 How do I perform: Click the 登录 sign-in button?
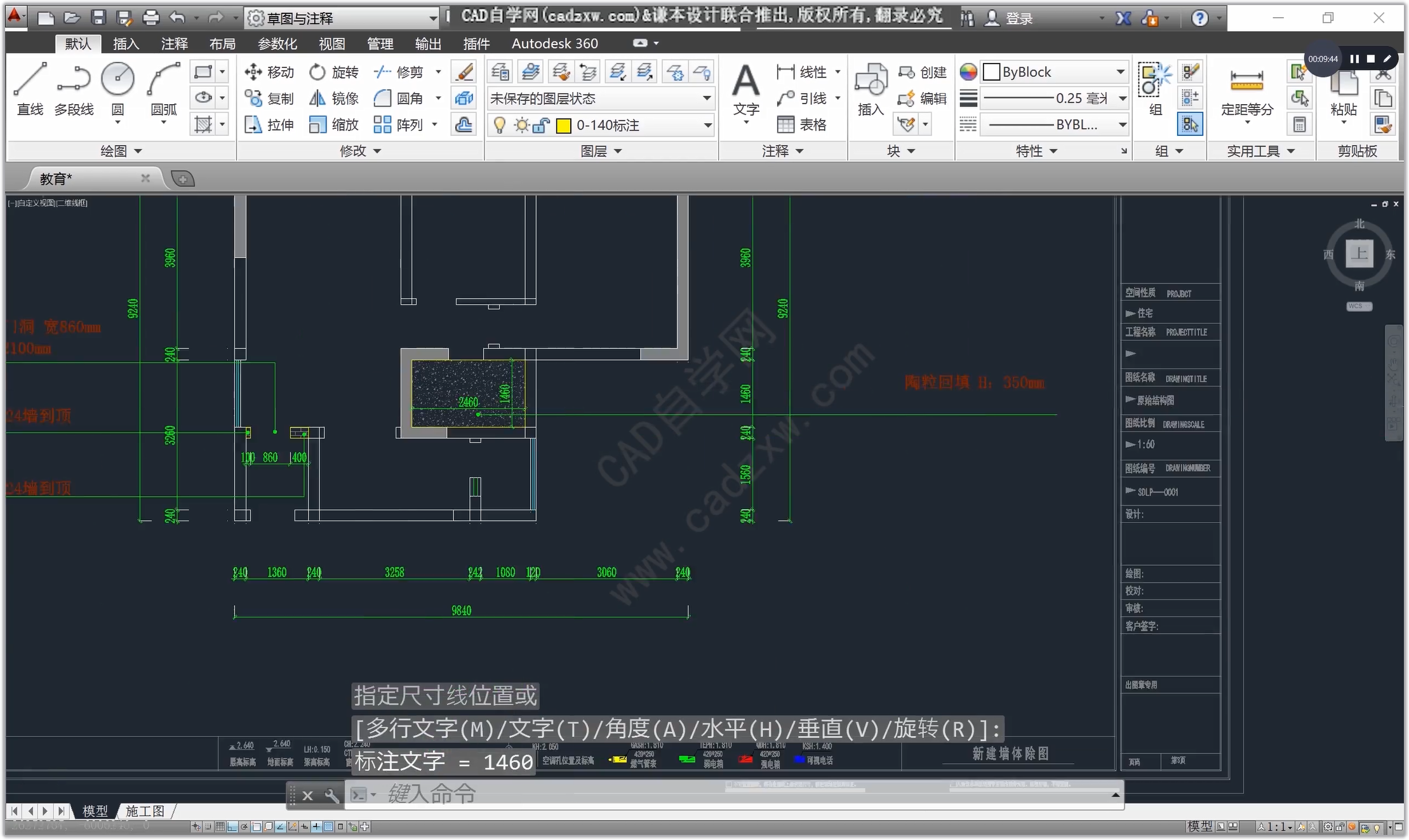point(1009,18)
